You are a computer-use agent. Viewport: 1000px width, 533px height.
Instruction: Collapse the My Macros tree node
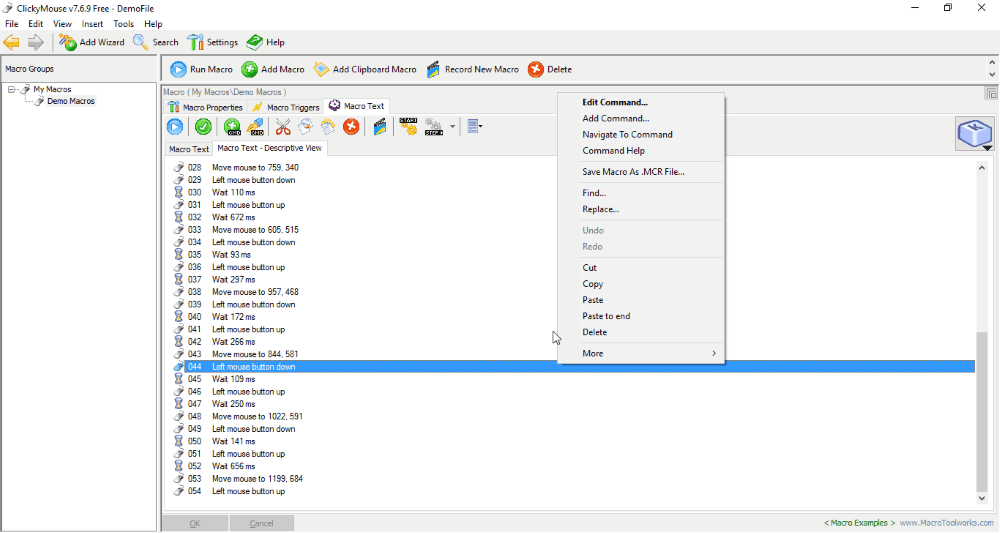click(x=11, y=89)
